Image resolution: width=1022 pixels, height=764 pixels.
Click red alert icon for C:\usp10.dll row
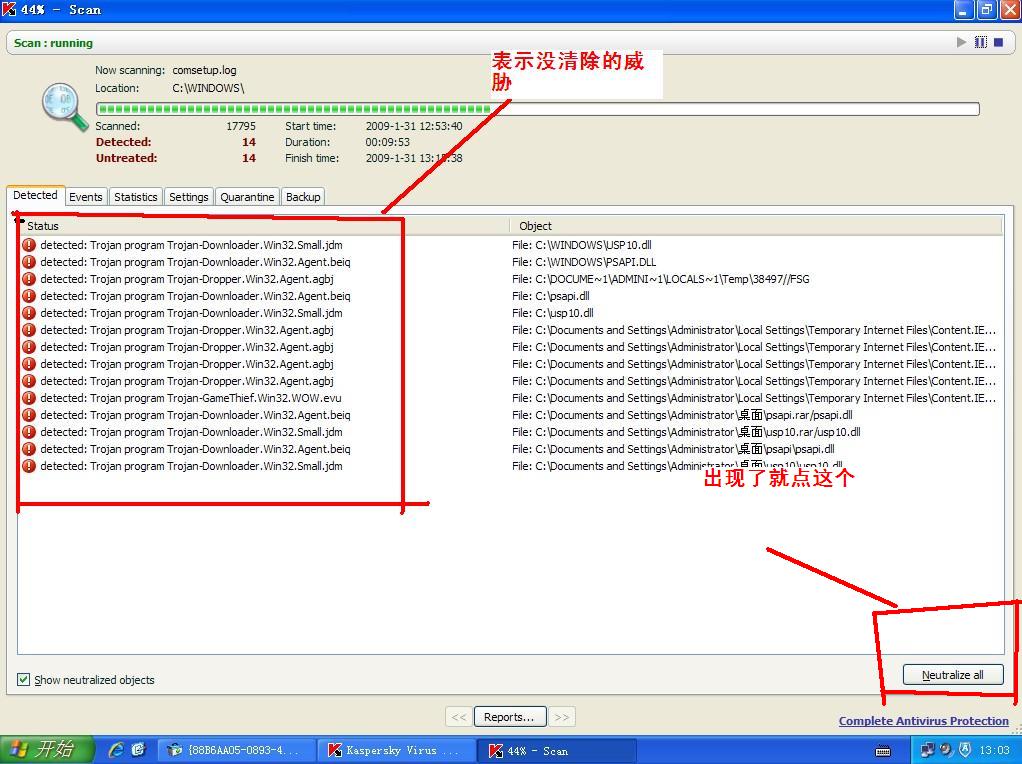tap(29, 313)
